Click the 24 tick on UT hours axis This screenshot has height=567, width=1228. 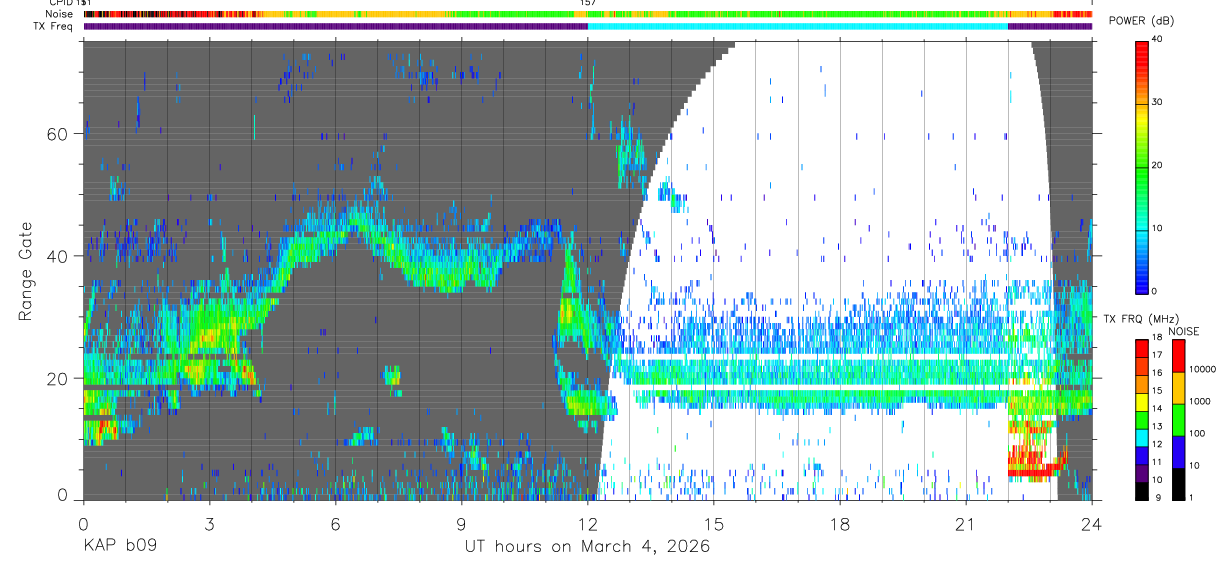1092,523
